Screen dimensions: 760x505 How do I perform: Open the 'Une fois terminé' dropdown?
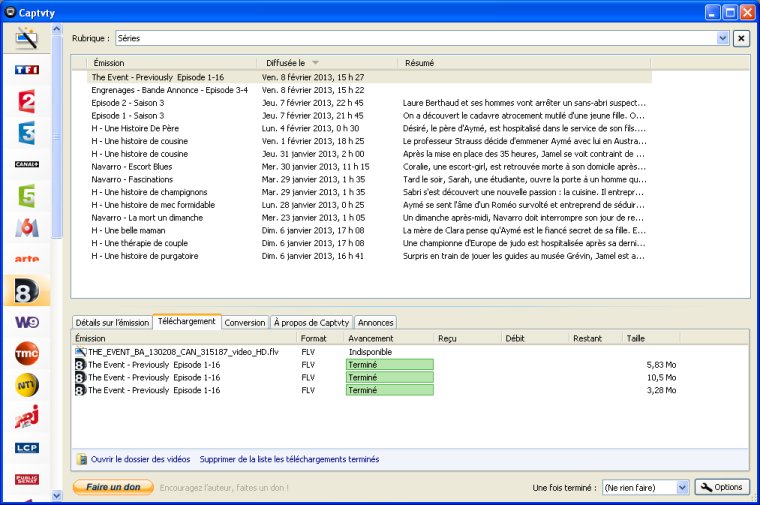tap(682, 487)
